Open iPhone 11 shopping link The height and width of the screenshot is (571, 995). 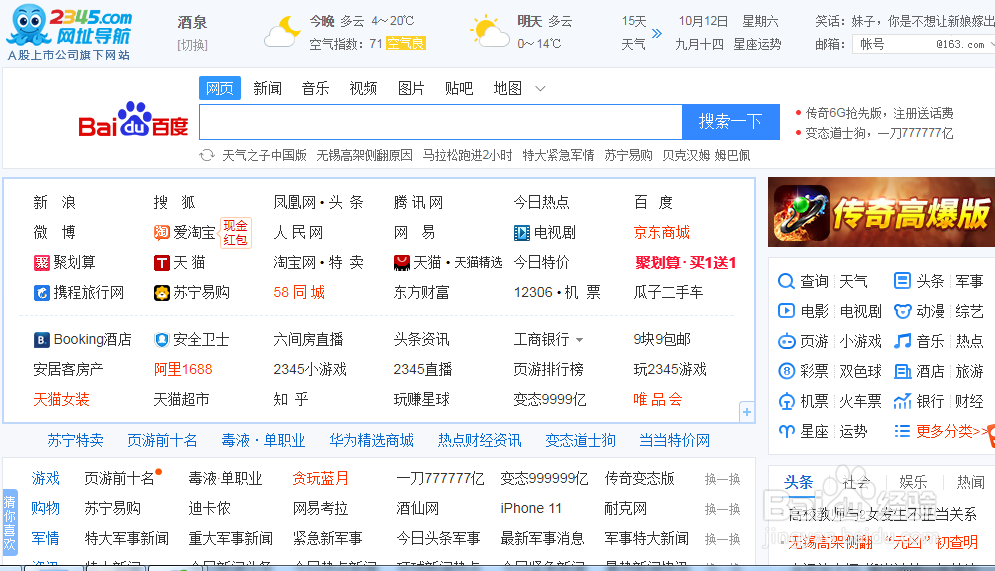click(531, 509)
